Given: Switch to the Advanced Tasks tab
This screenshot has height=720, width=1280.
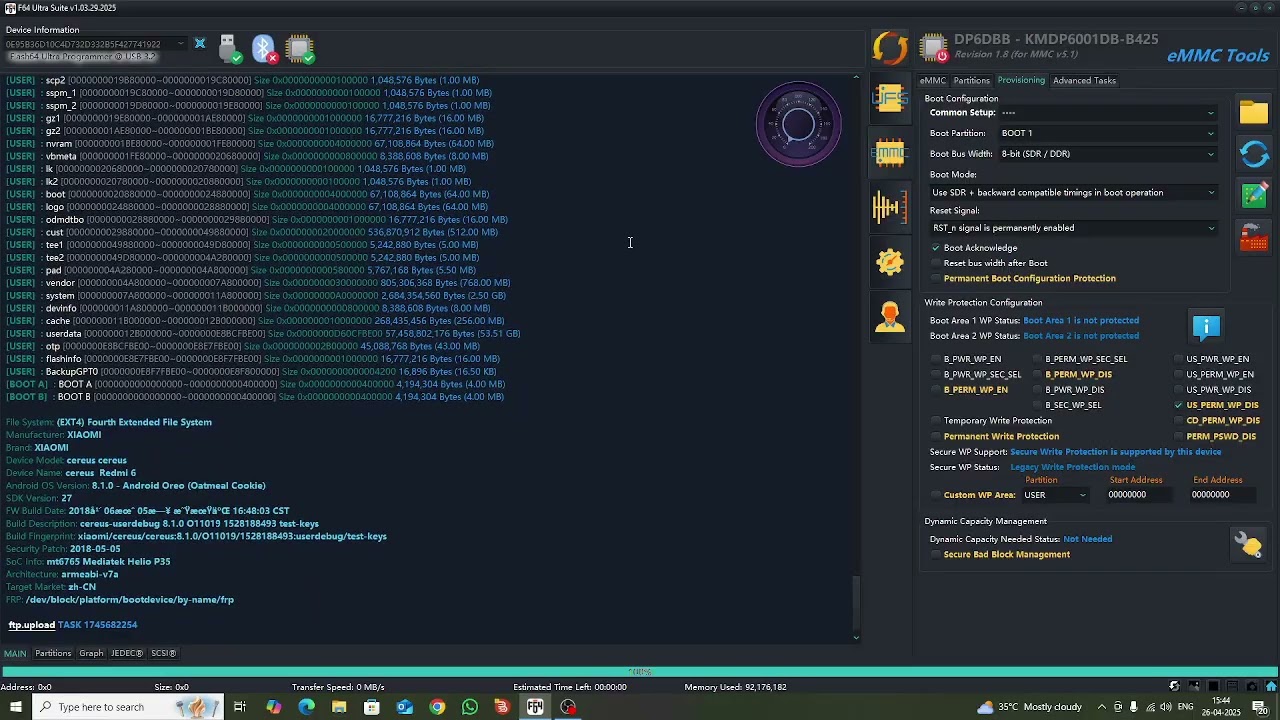Looking at the screenshot, I should 1084,80.
